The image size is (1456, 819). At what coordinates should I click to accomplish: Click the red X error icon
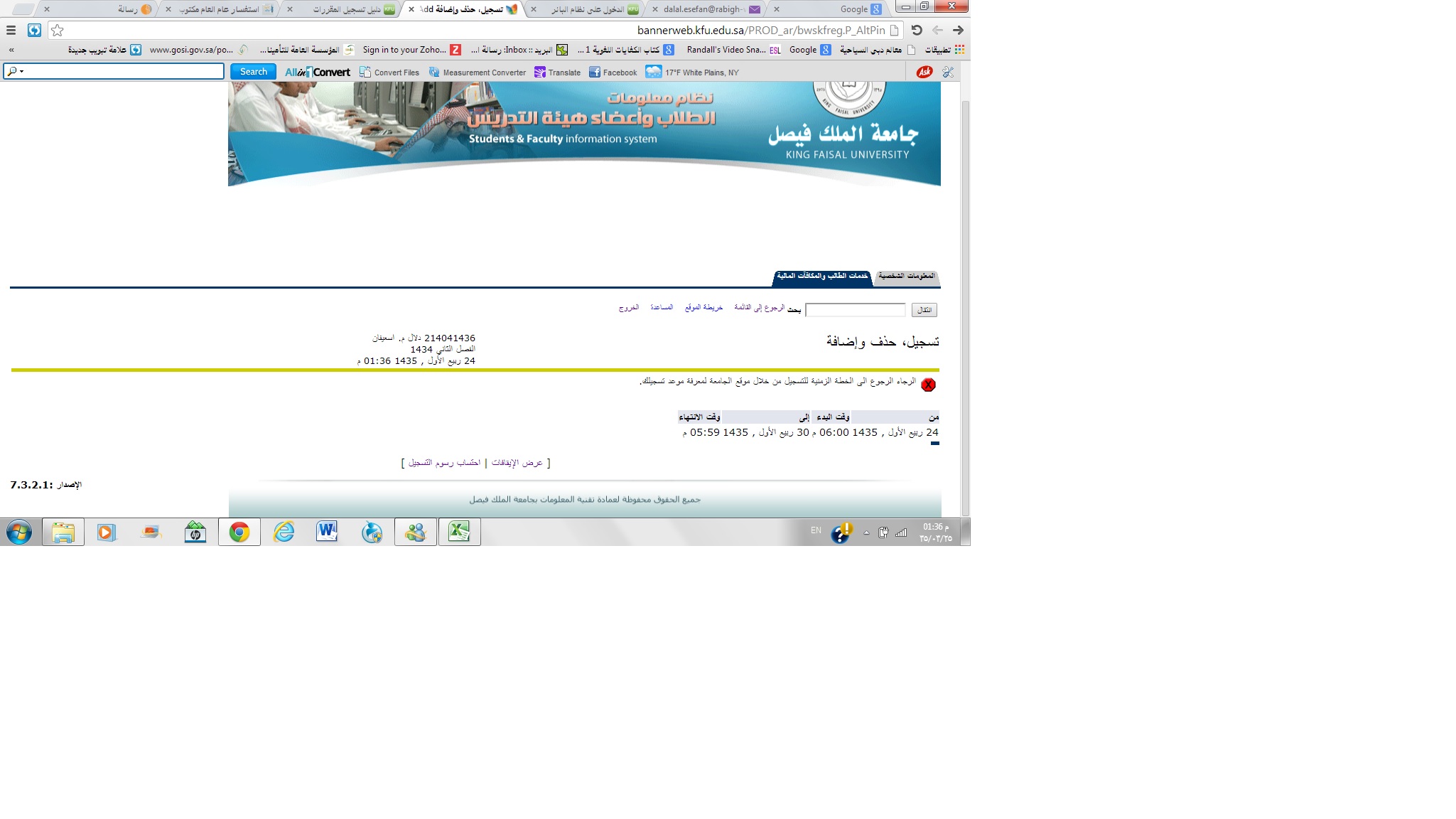click(x=928, y=385)
